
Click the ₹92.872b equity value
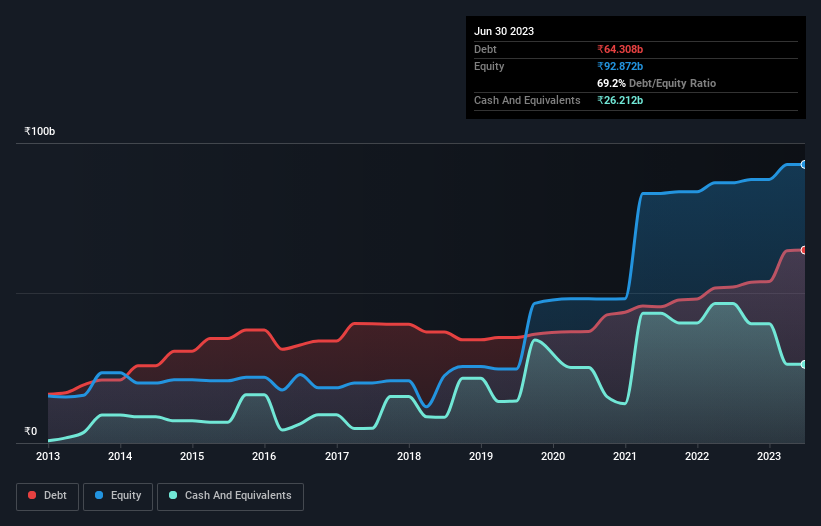(x=620, y=66)
